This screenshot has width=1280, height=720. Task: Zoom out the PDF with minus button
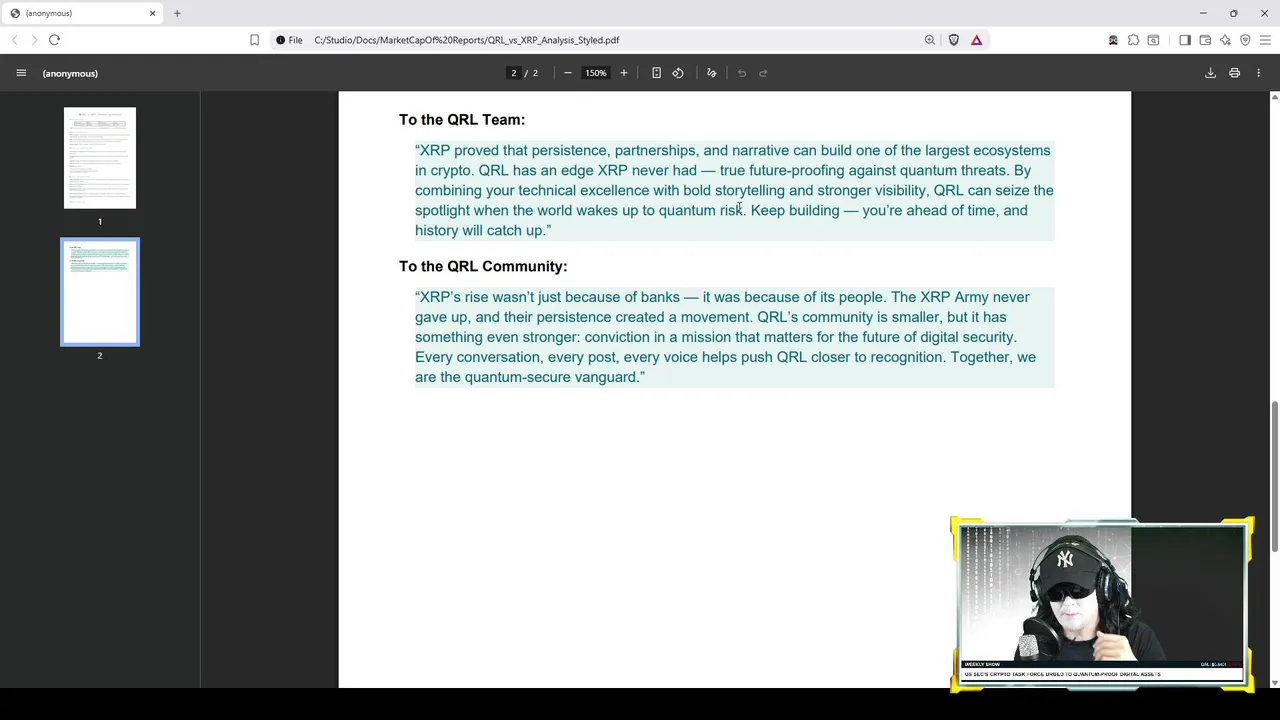pos(567,73)
